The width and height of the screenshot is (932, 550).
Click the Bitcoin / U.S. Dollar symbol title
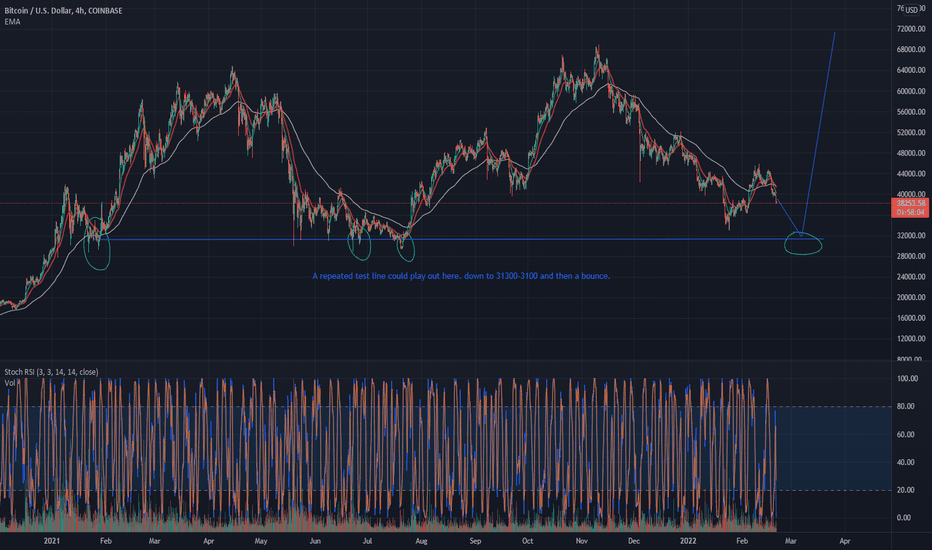(x=64, y=11)
